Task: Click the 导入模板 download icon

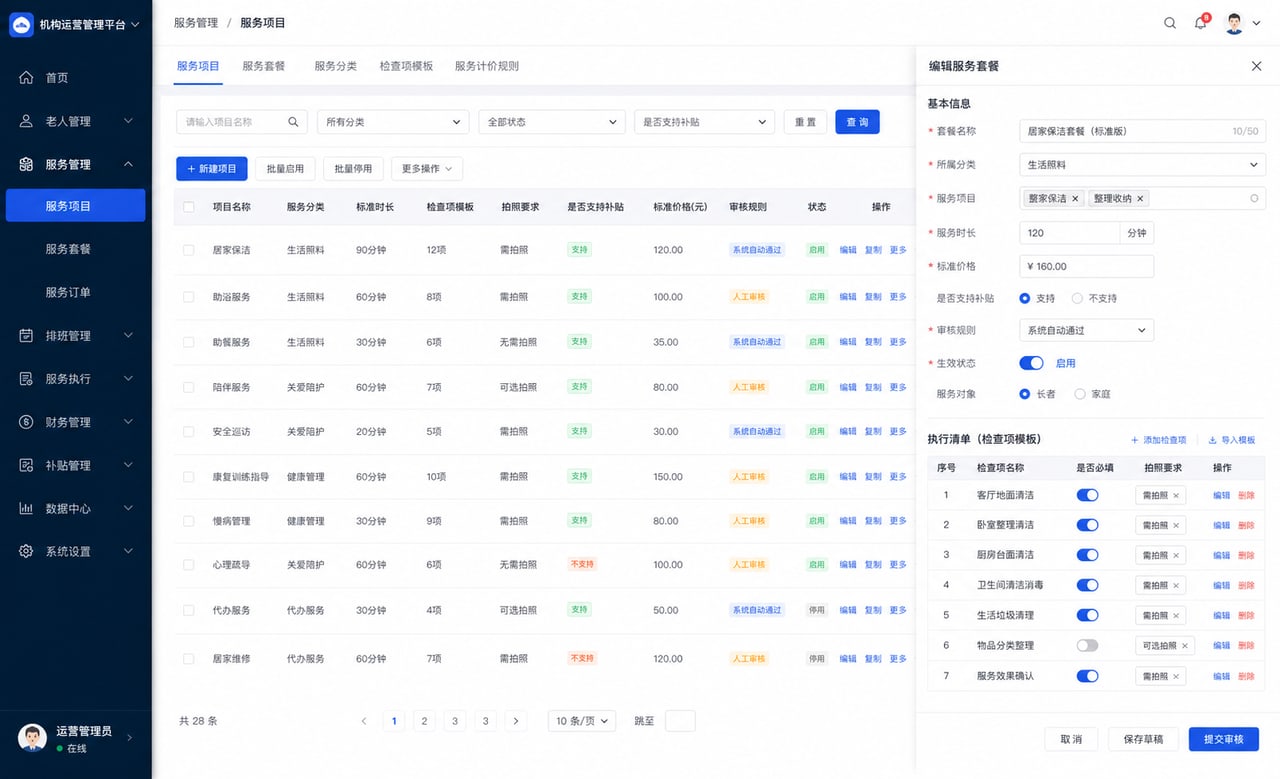Action: pos(1213,440)
